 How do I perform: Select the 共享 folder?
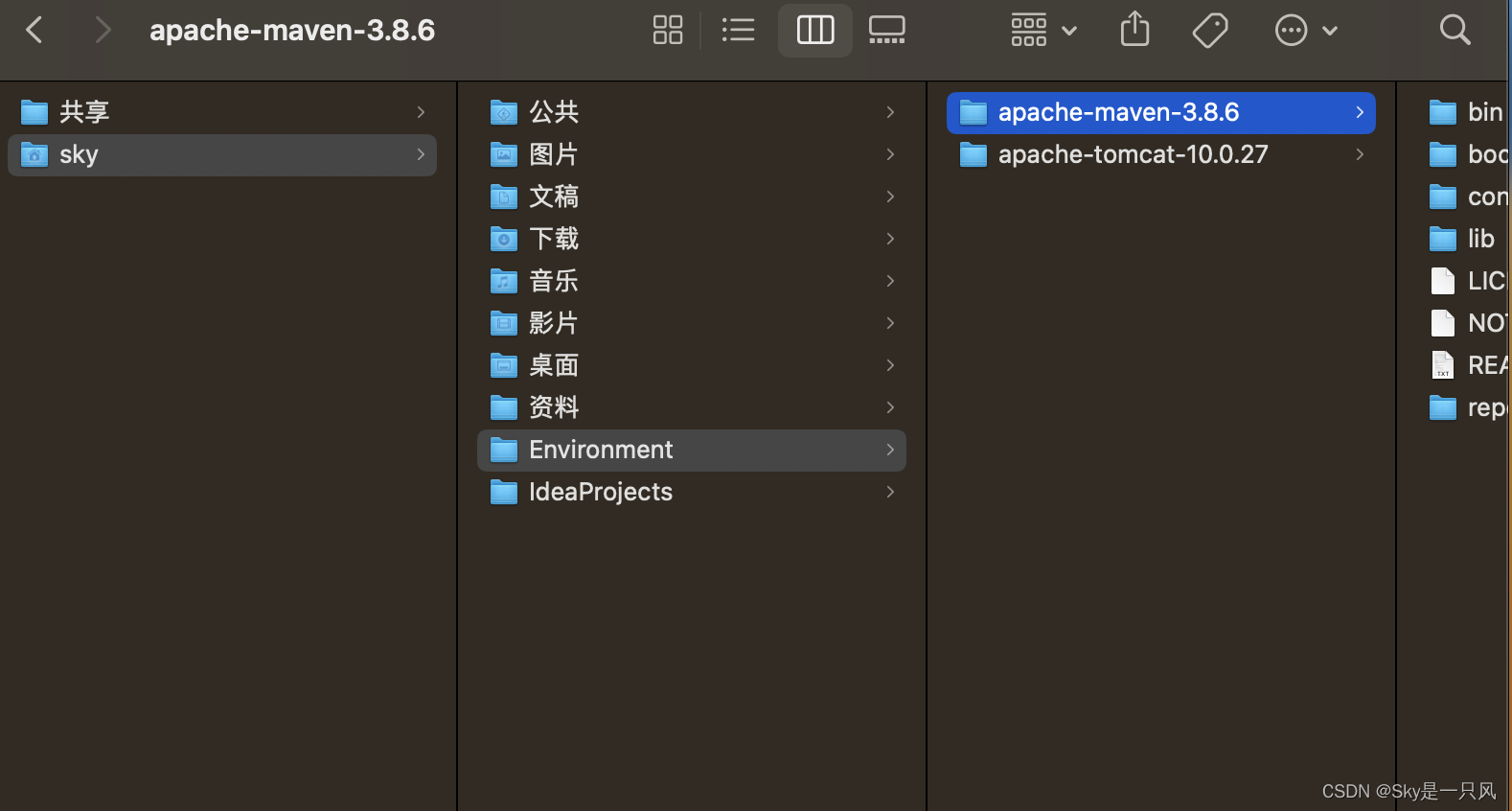tap(222, 112)
